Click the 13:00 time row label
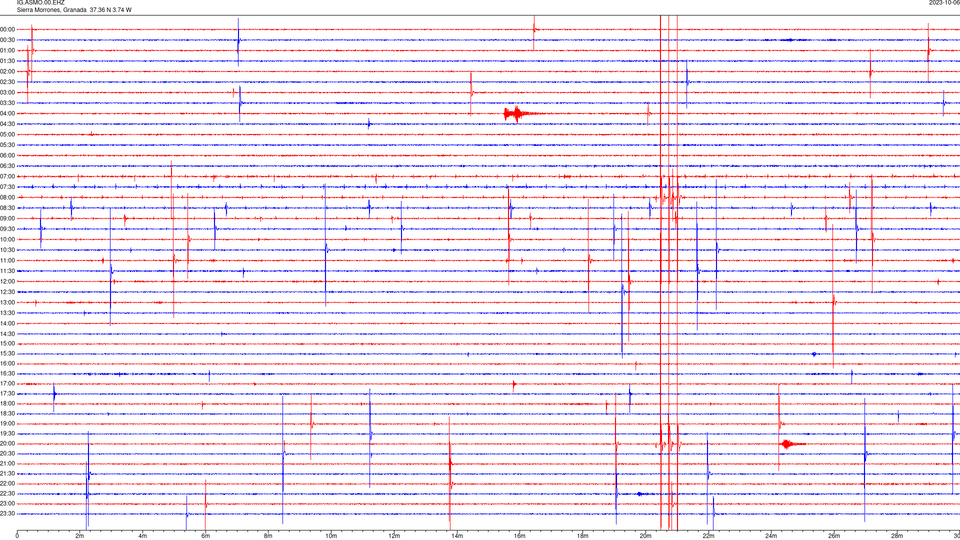The image size is (960, 540). coord(7,302)
